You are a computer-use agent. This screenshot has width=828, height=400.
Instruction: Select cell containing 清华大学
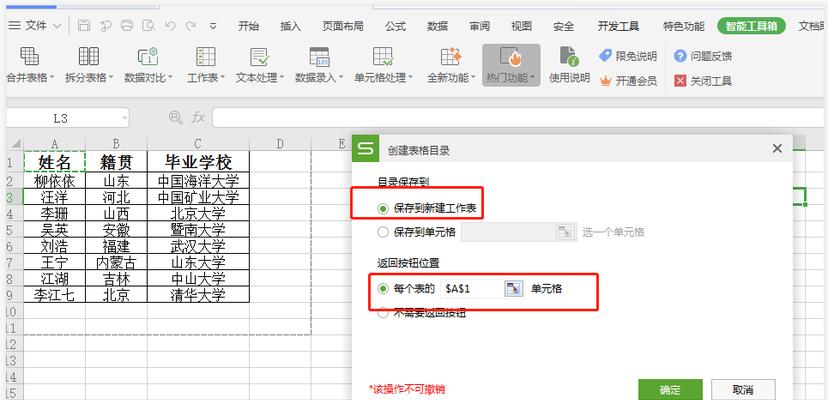pos(198,295)
